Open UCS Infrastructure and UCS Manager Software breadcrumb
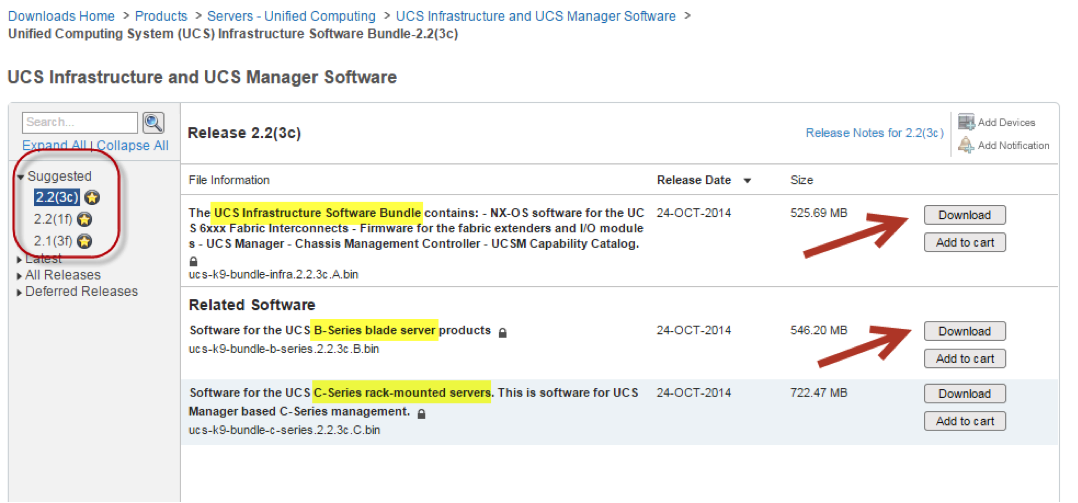Viewport: 1078px width, 503px height. click(x=536, y=16)
